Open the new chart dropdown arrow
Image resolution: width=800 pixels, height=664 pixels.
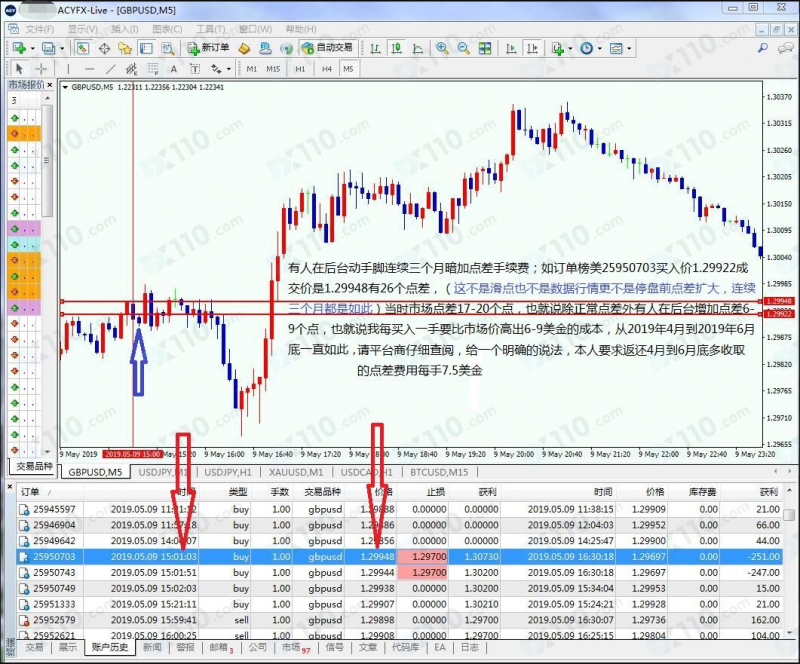35,48
